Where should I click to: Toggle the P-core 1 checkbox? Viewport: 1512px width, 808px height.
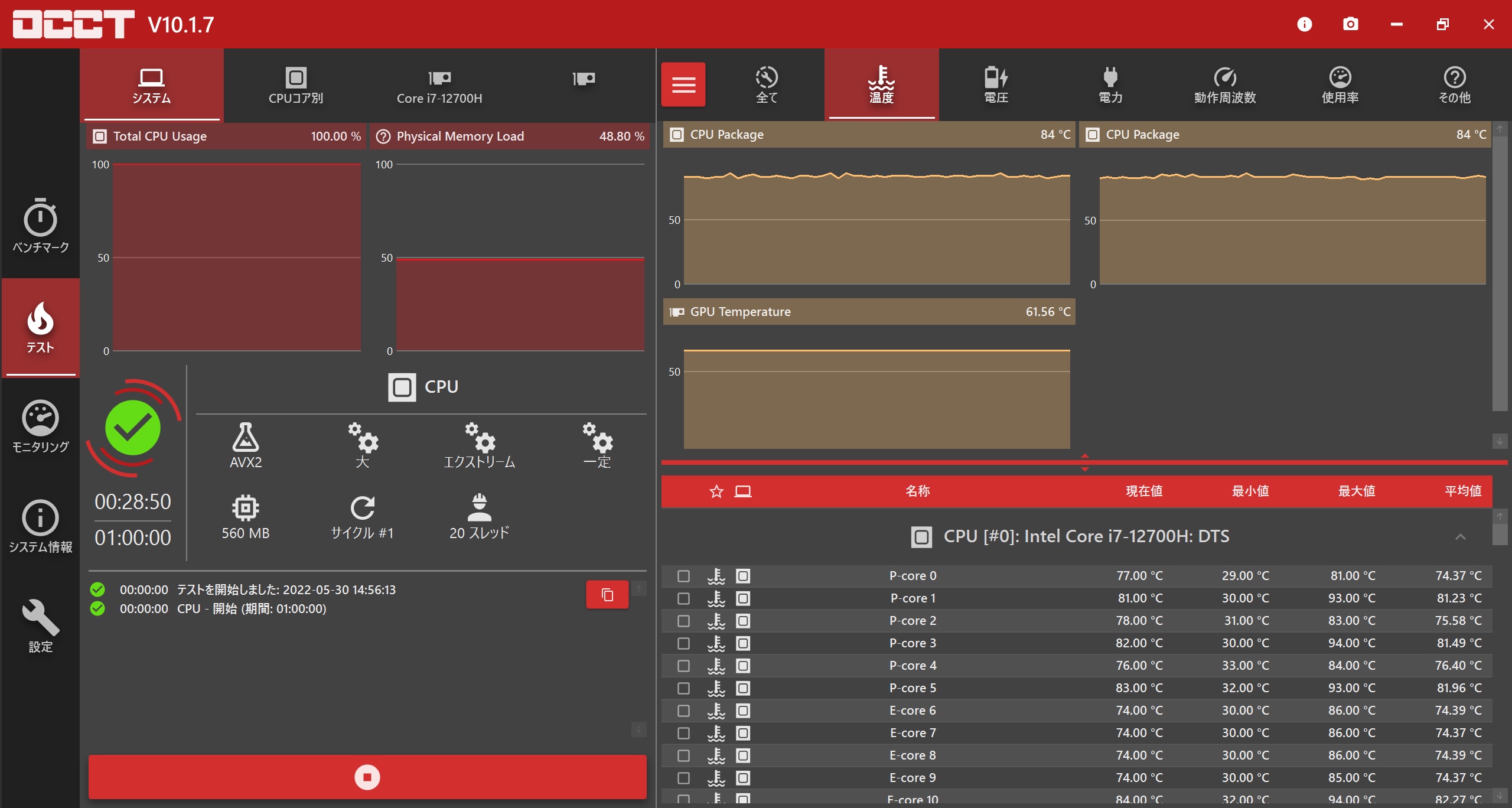point(683,598)
